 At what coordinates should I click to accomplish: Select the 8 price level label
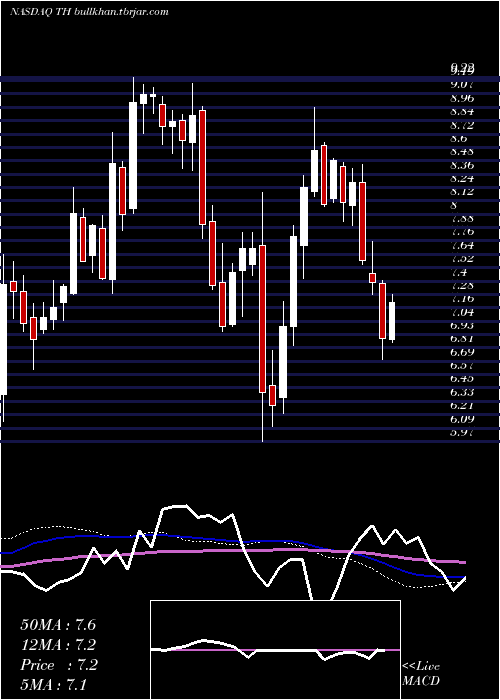click(454, 205)
